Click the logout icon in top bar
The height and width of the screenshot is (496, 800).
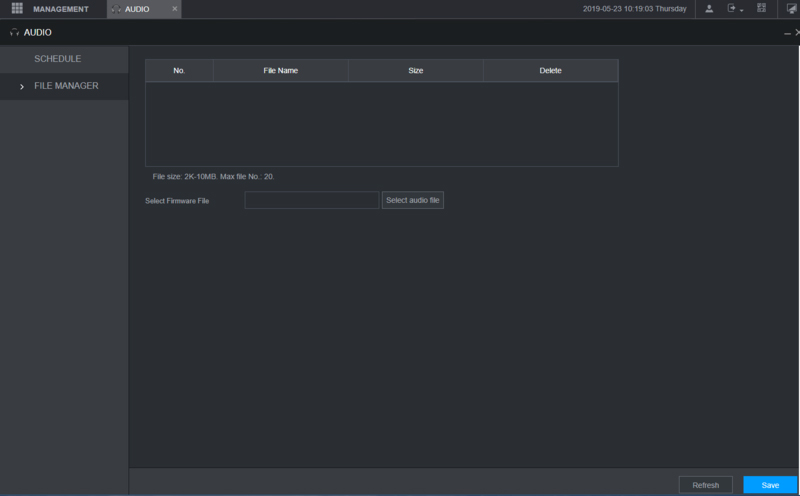[731, 9]
